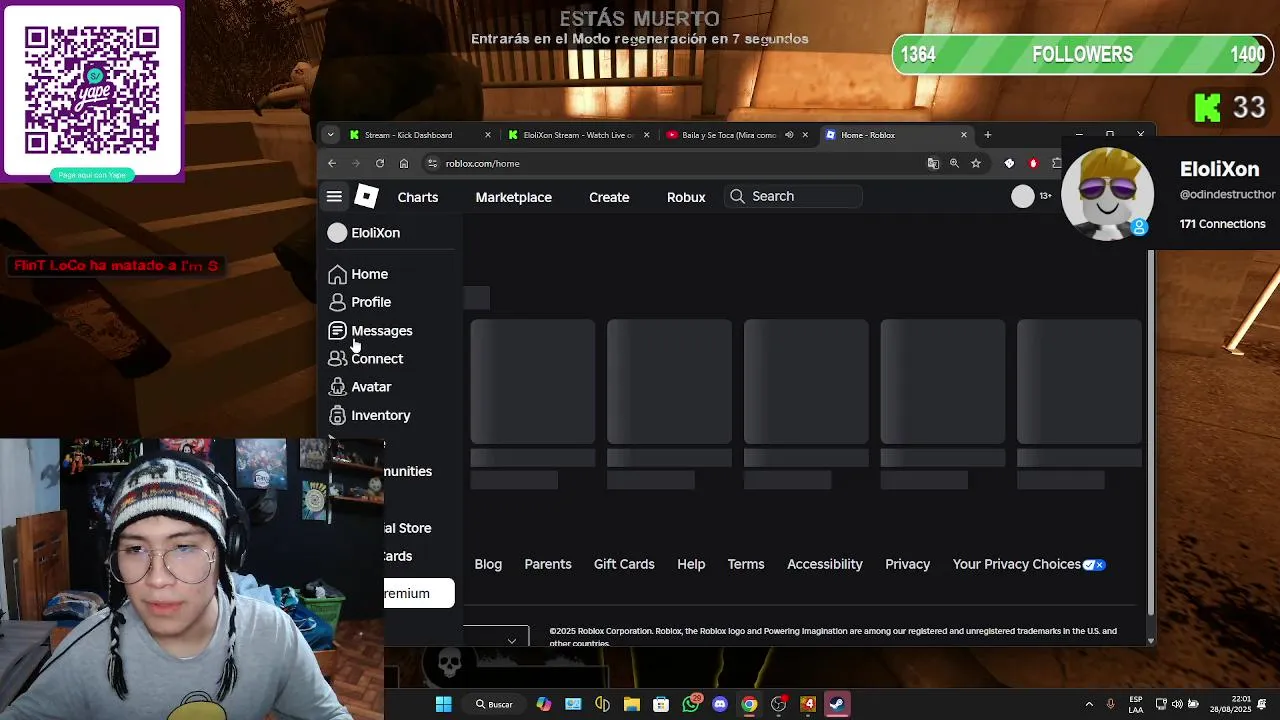Viewport: 1280px width, 720px height.
Task: Switch to Stream - Kick Dashboard tab
Action: pos(418,135)
